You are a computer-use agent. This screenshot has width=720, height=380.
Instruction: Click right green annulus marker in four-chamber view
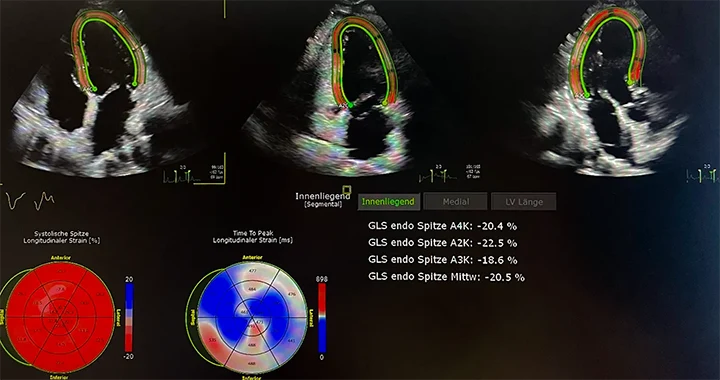click(135, 84)
